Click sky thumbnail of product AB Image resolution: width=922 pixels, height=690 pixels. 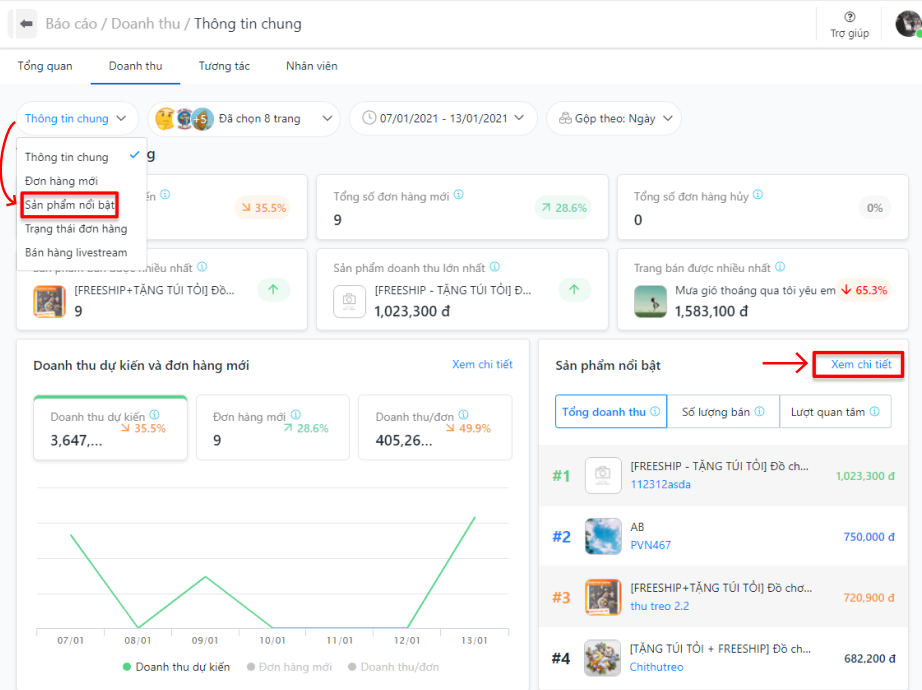click(x=603, y=536)
